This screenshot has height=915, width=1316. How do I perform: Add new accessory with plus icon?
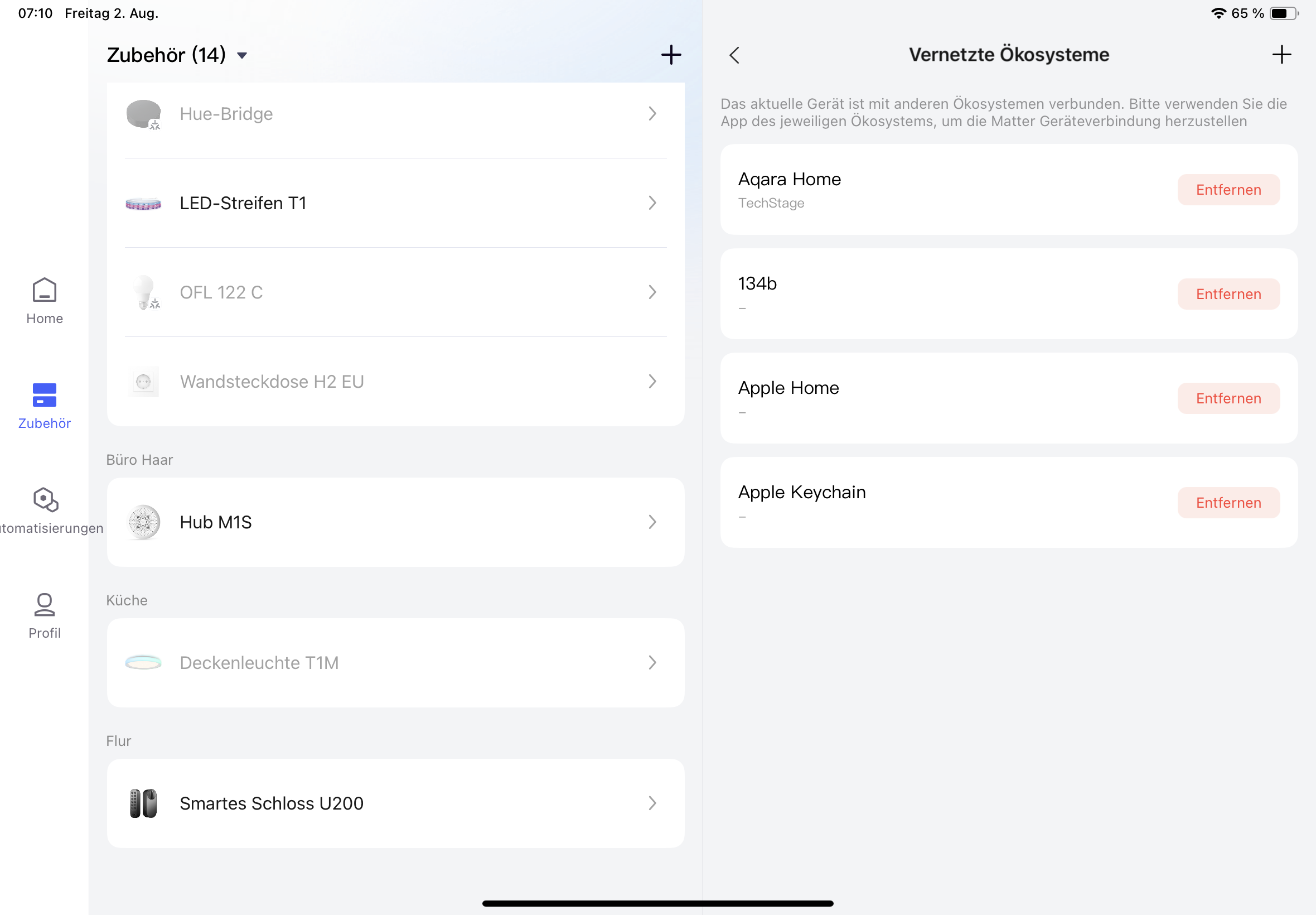click(x=671, y=55)
